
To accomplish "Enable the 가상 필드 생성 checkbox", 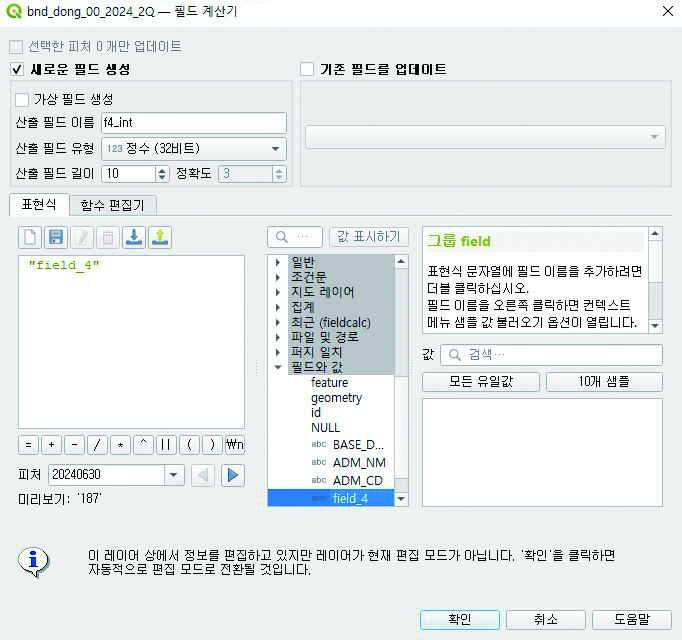I will (23, 100).
